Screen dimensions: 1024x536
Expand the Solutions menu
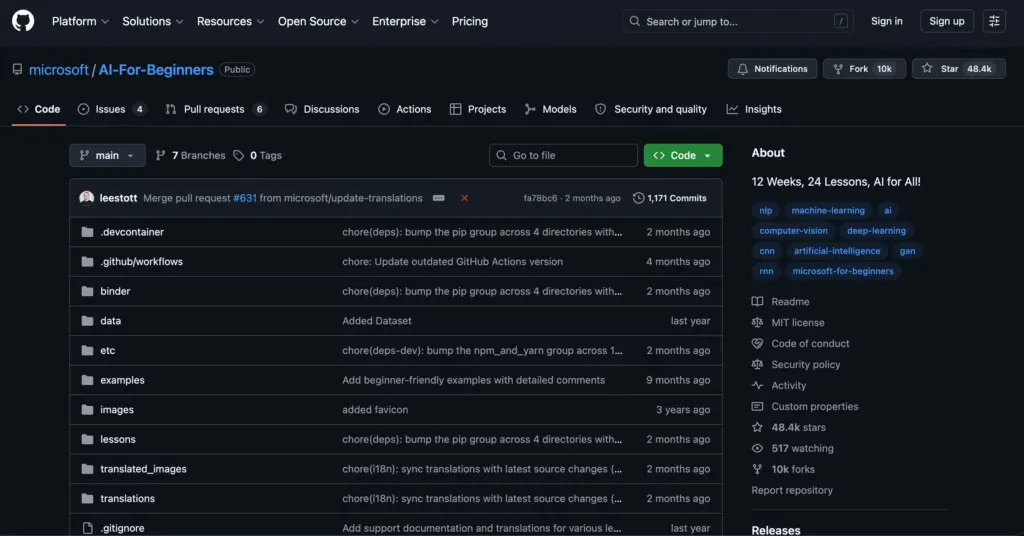[x=153, y=22]
